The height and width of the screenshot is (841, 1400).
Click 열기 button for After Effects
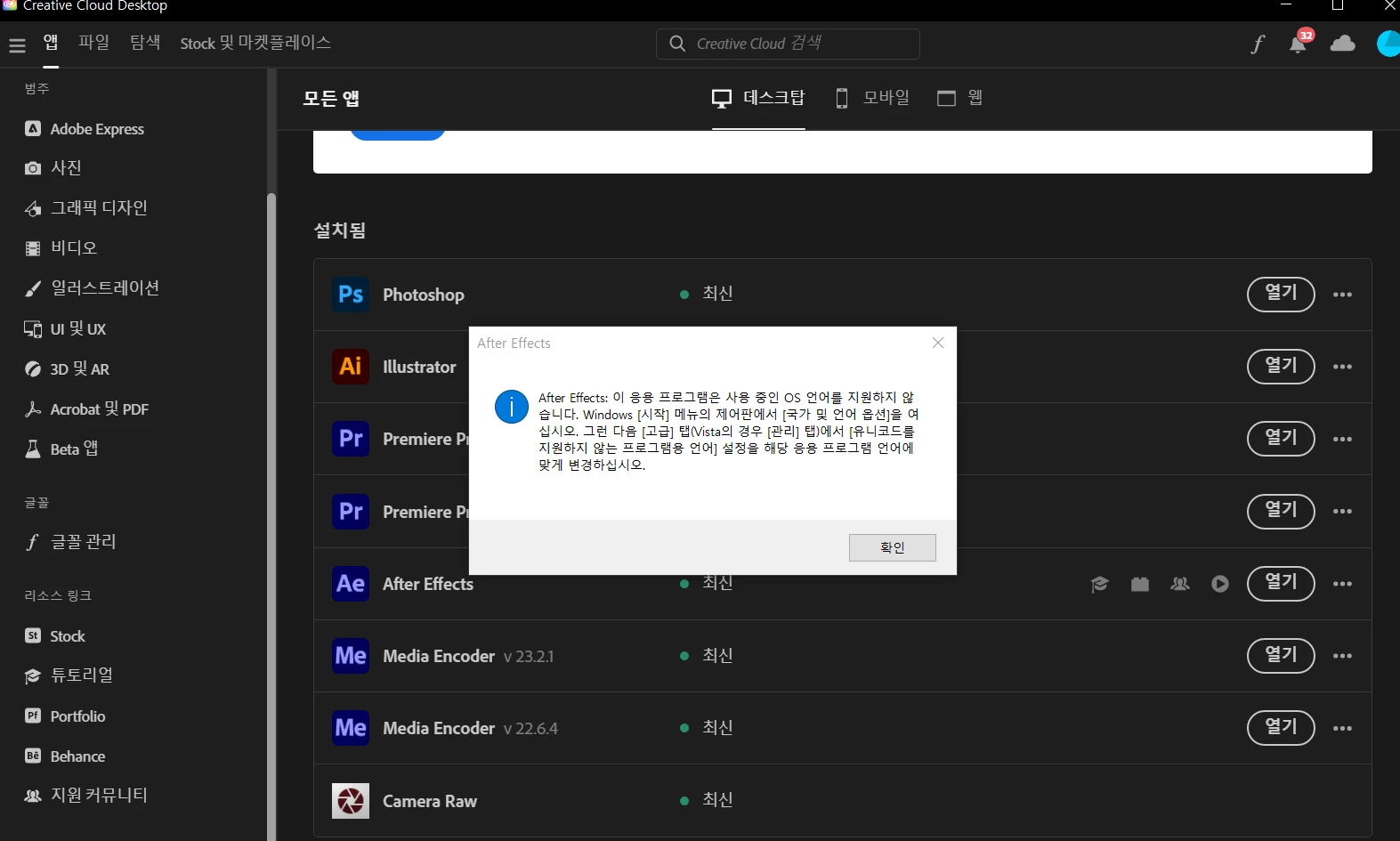tap(1281, 584)
